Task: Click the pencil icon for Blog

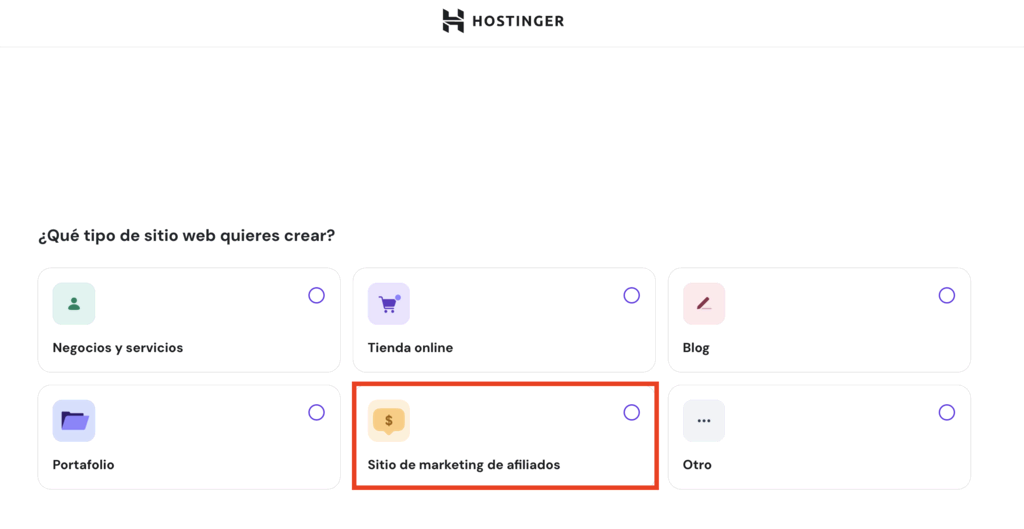Action: click(704, 304)
